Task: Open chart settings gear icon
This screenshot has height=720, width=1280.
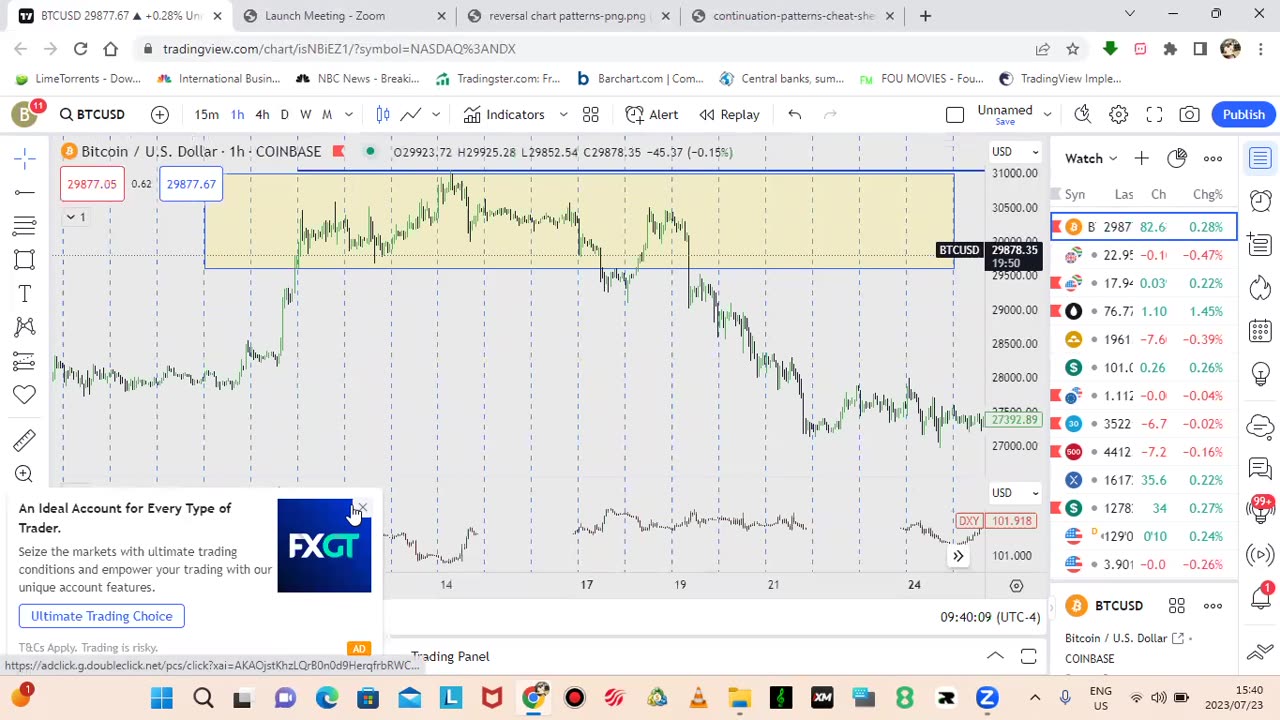Action: (1119, 115)
